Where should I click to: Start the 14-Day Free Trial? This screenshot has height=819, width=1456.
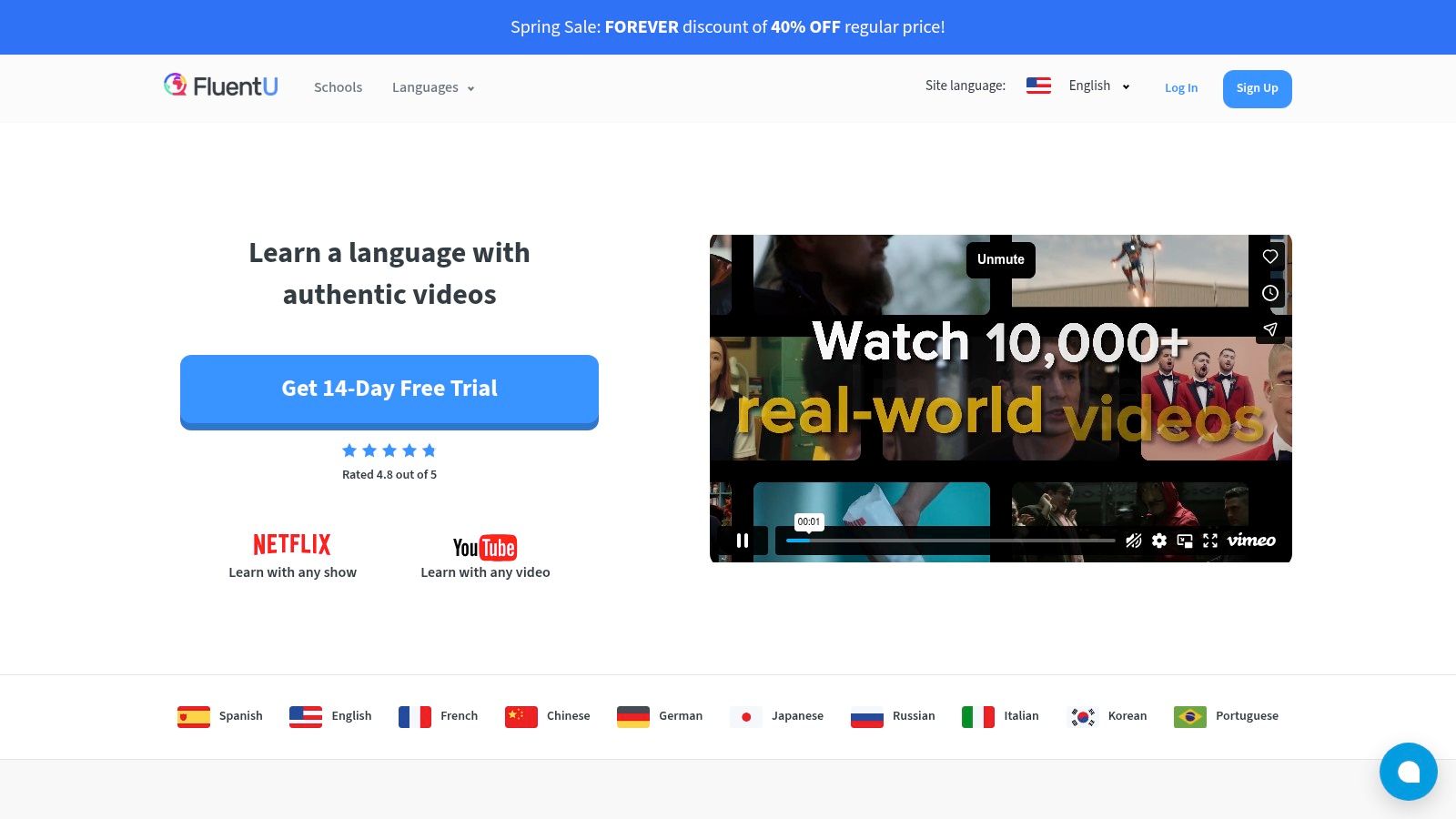(389, 391)
